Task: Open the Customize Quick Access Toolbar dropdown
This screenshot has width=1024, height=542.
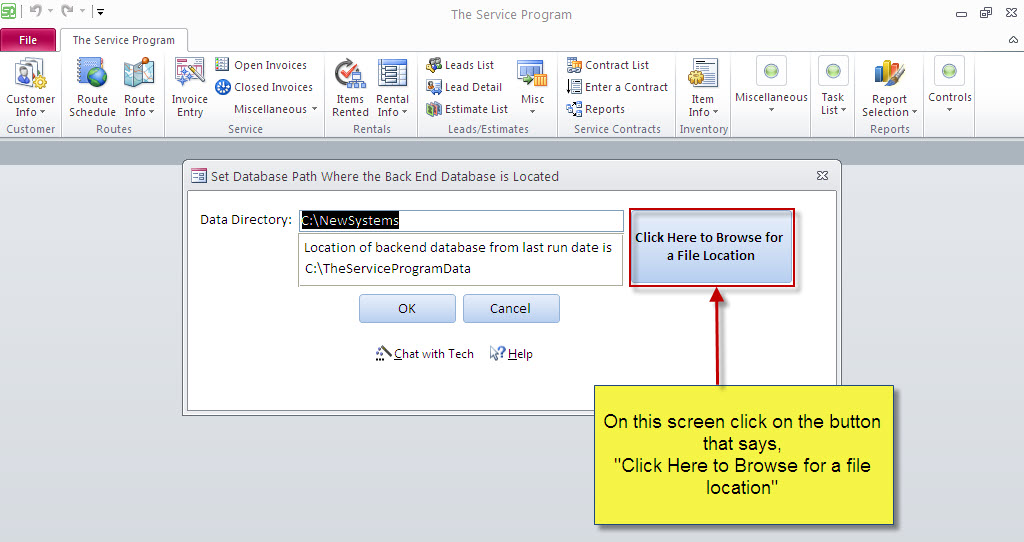Action: 100,11
